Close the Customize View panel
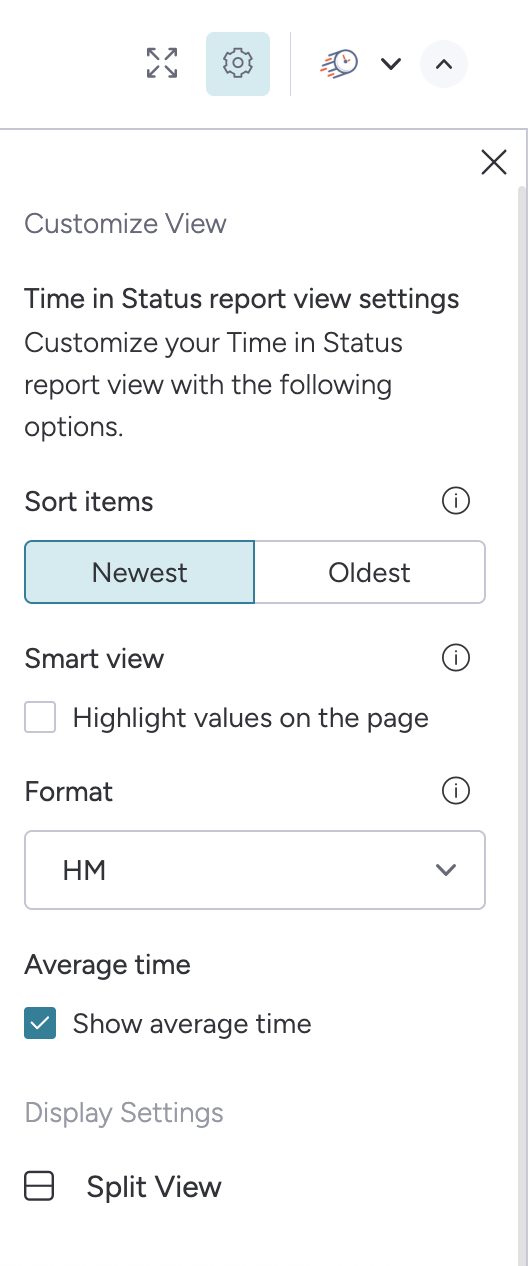Image resolution: width=528 pixels, height=1266 pixels. pos(494,162)
